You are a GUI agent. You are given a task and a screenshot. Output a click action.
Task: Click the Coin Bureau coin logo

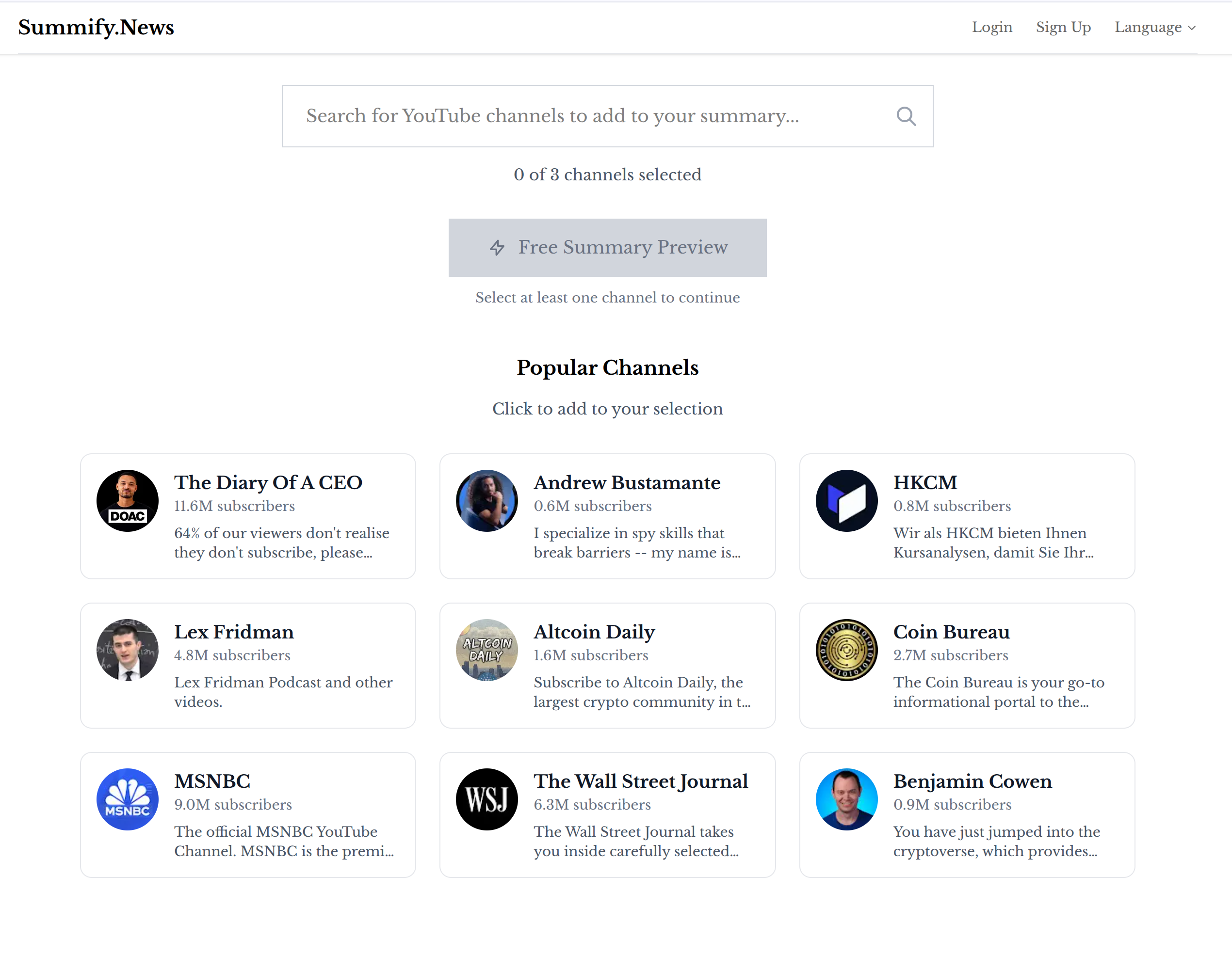tap(846, 649)
